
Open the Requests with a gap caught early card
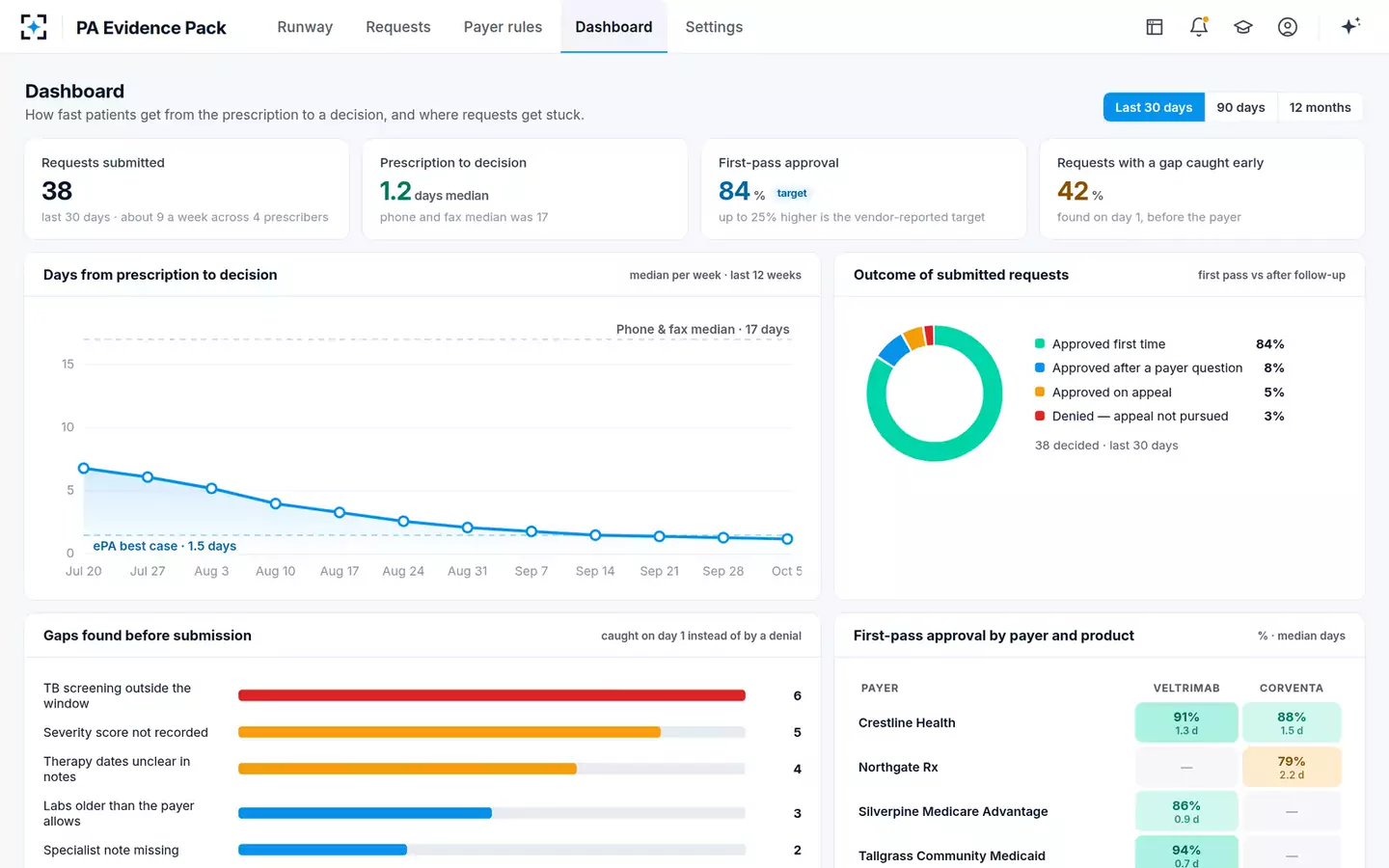(1202, 189)
